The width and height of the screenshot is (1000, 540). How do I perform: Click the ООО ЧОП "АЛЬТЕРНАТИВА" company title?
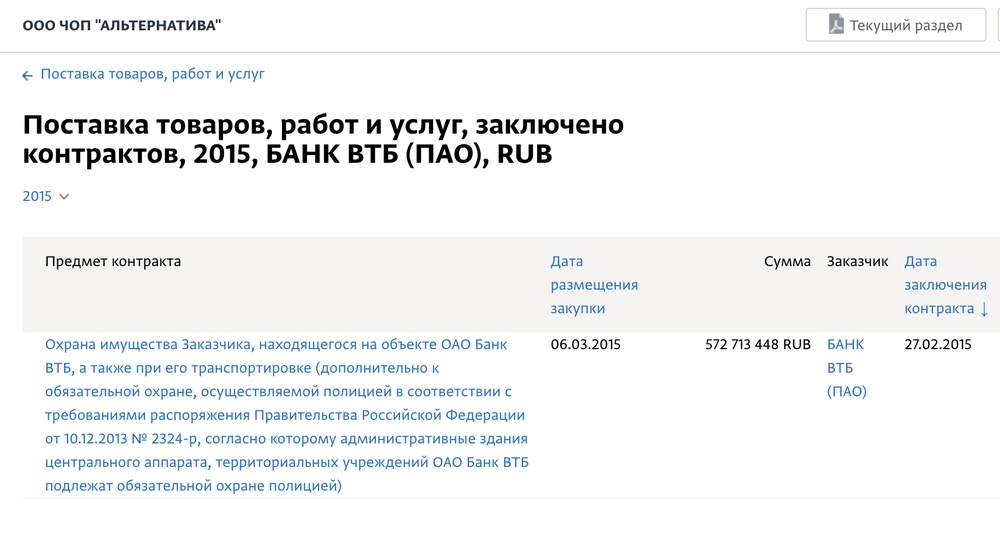click(x=122, y=26)
